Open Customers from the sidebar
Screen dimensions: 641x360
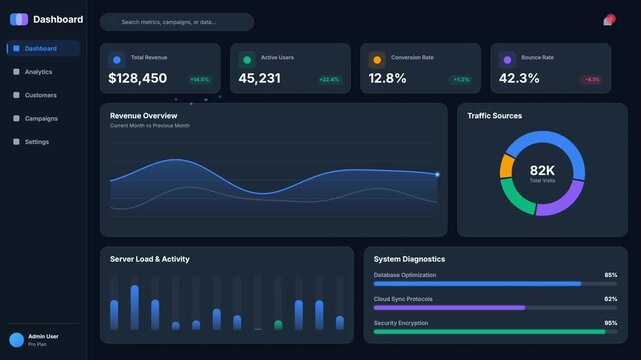pos(43,95)
